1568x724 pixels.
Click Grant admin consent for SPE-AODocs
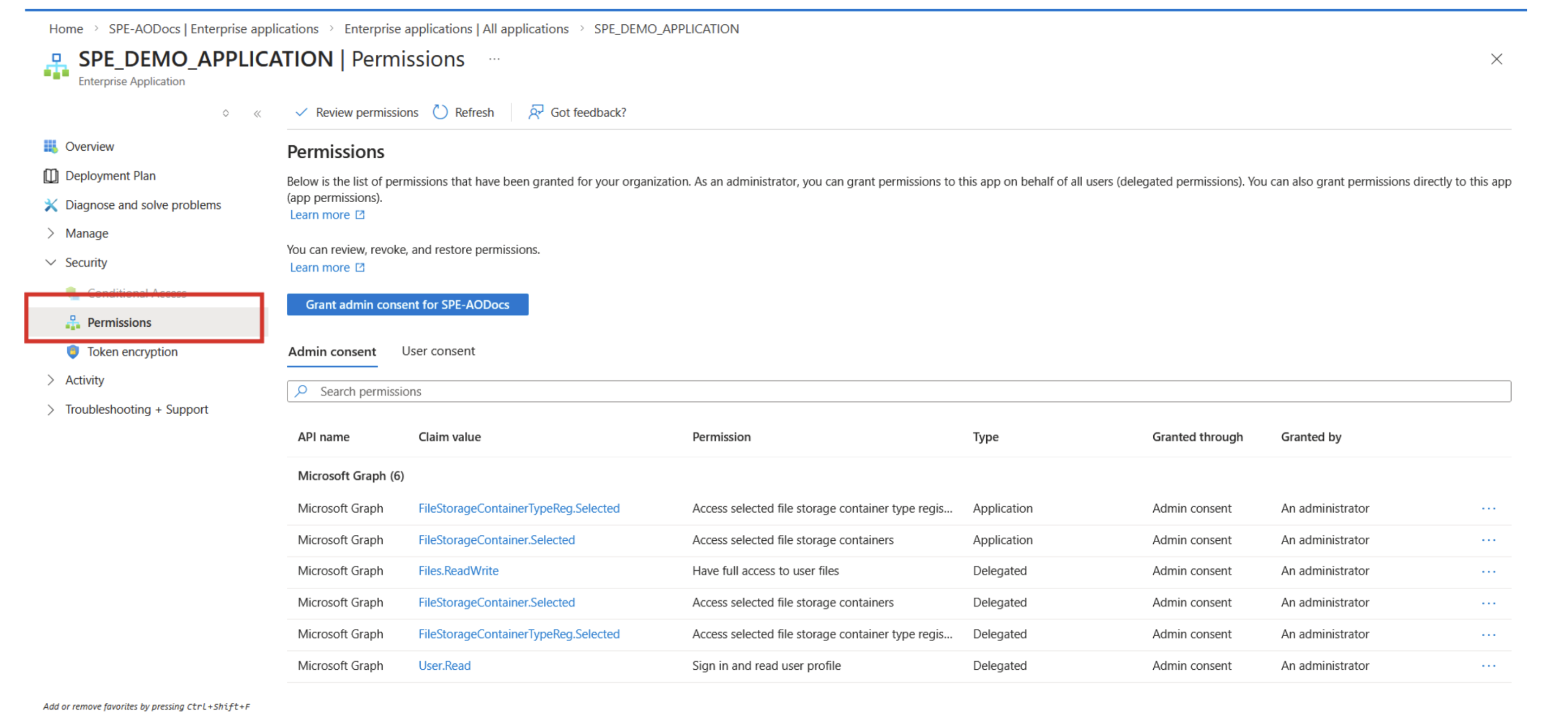[408, 305]
